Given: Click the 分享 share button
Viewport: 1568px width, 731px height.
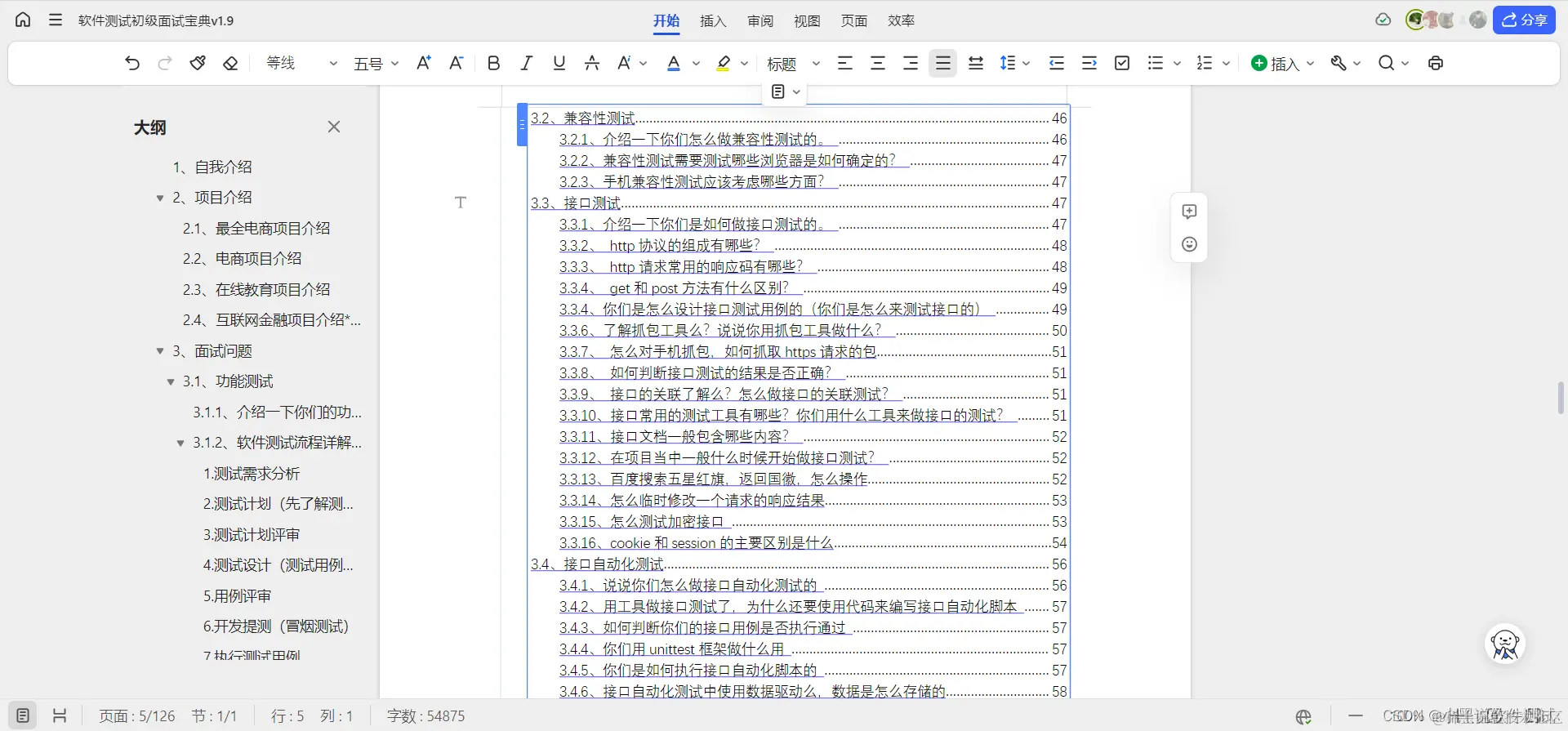Looking at the screenshot, I should (x=1524, y=20).
